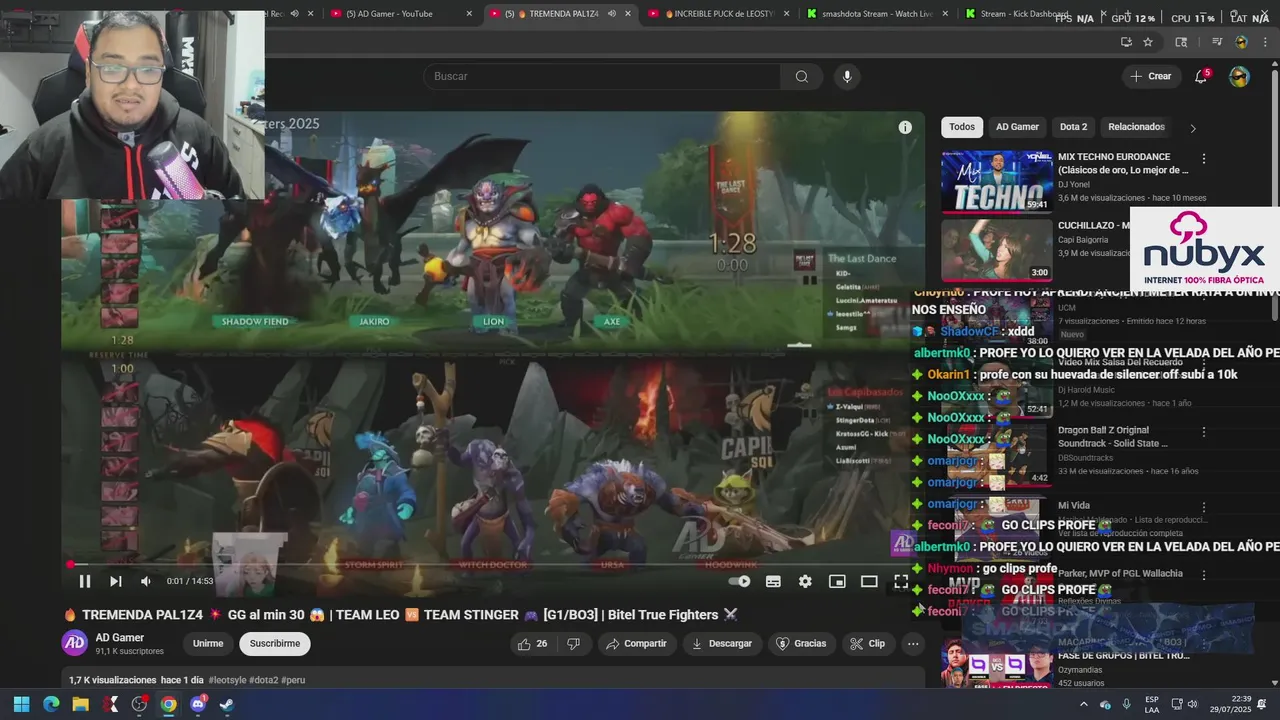
Task: Click the Unirme membership button
Action: 208,643
